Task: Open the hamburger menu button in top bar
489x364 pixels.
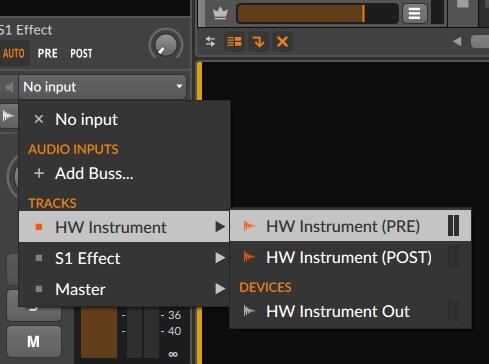Action: coord(414,13)
